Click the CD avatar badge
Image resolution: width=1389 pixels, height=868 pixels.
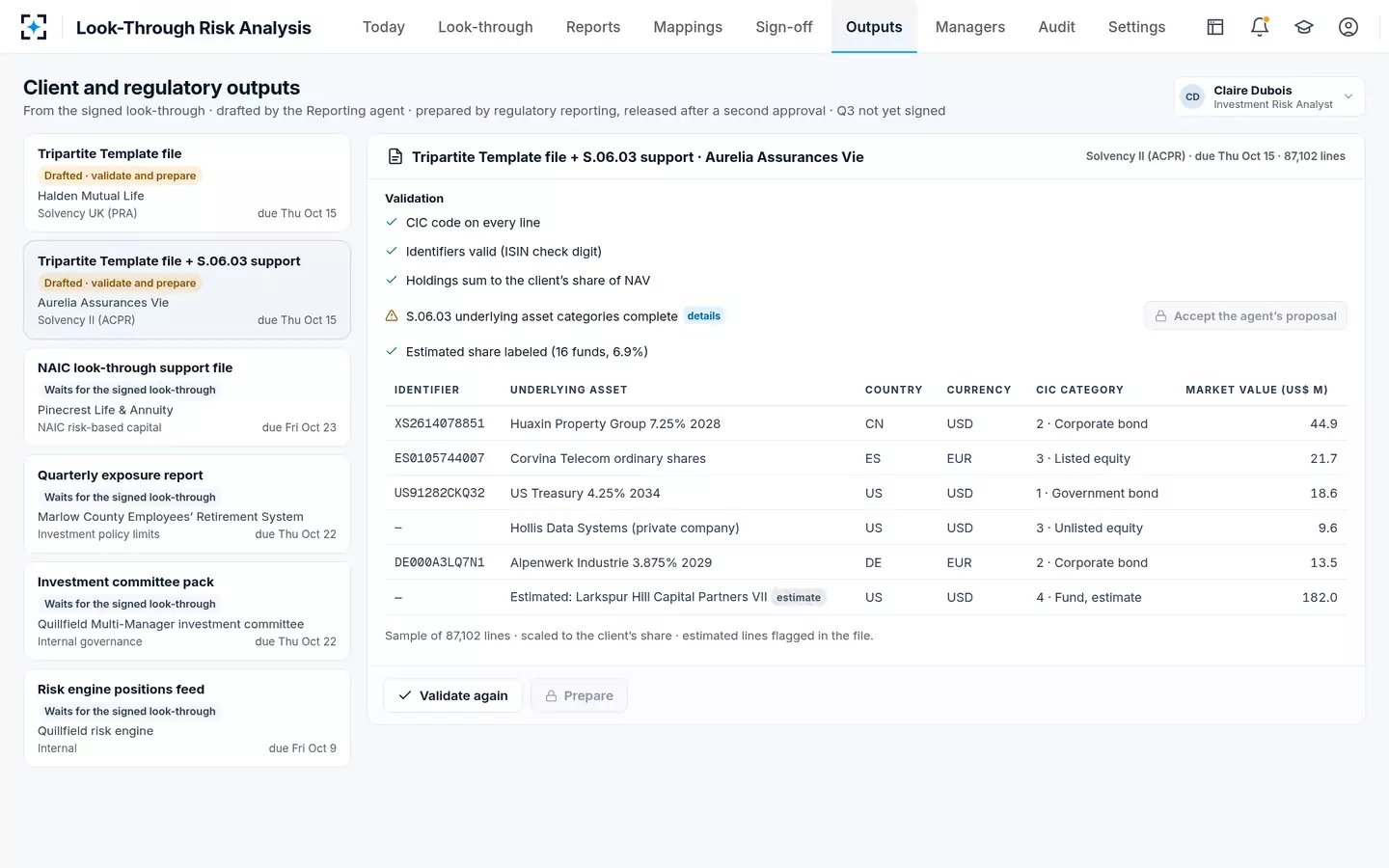pos(1193,96)
